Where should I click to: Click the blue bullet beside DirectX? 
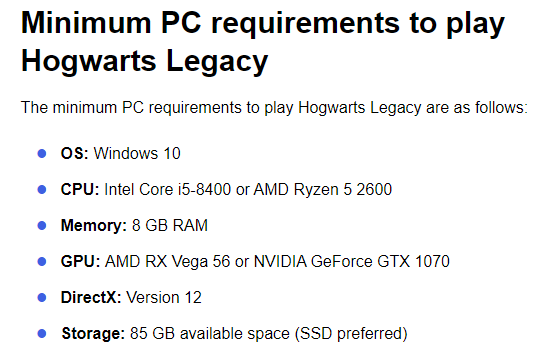[42, 298]
